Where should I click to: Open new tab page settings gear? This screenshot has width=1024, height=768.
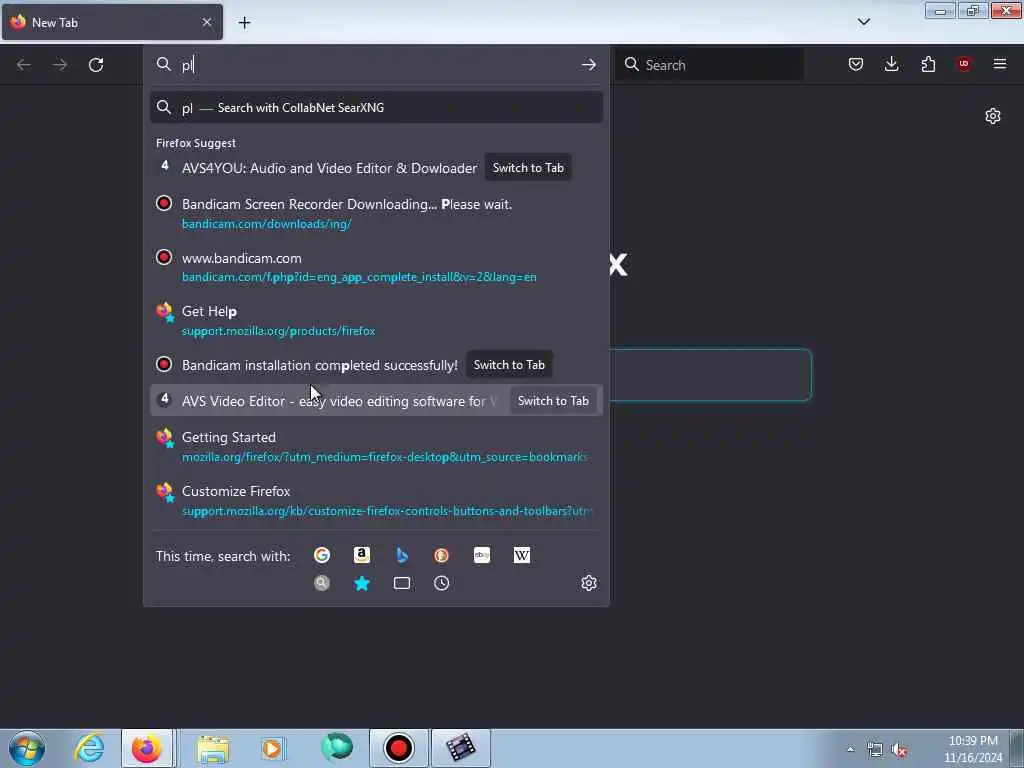(x=993, y=116)
